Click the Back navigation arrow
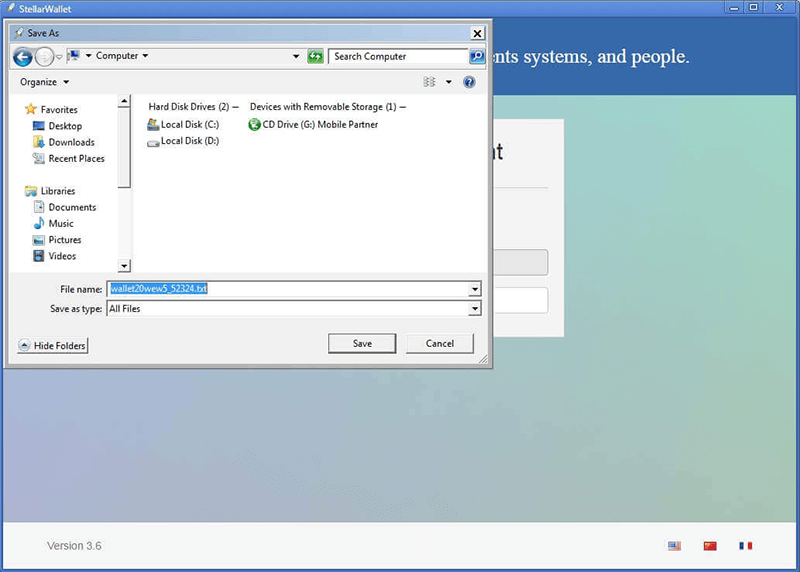Image resolution: width=800 pixels, height=572 pixels. [x=22, y=57]
